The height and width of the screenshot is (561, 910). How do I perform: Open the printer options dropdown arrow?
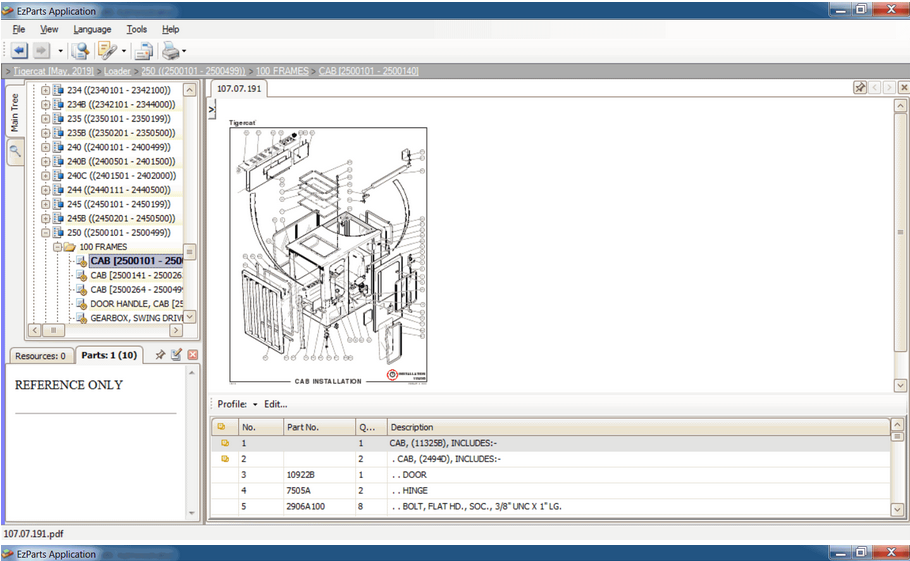tap(185, 51)
